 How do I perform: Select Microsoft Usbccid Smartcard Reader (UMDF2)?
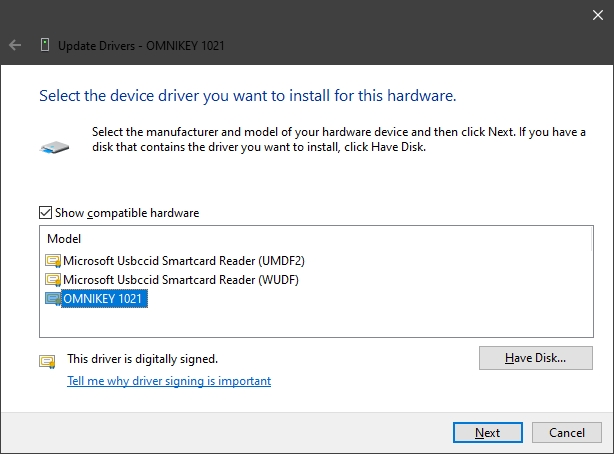184,261
